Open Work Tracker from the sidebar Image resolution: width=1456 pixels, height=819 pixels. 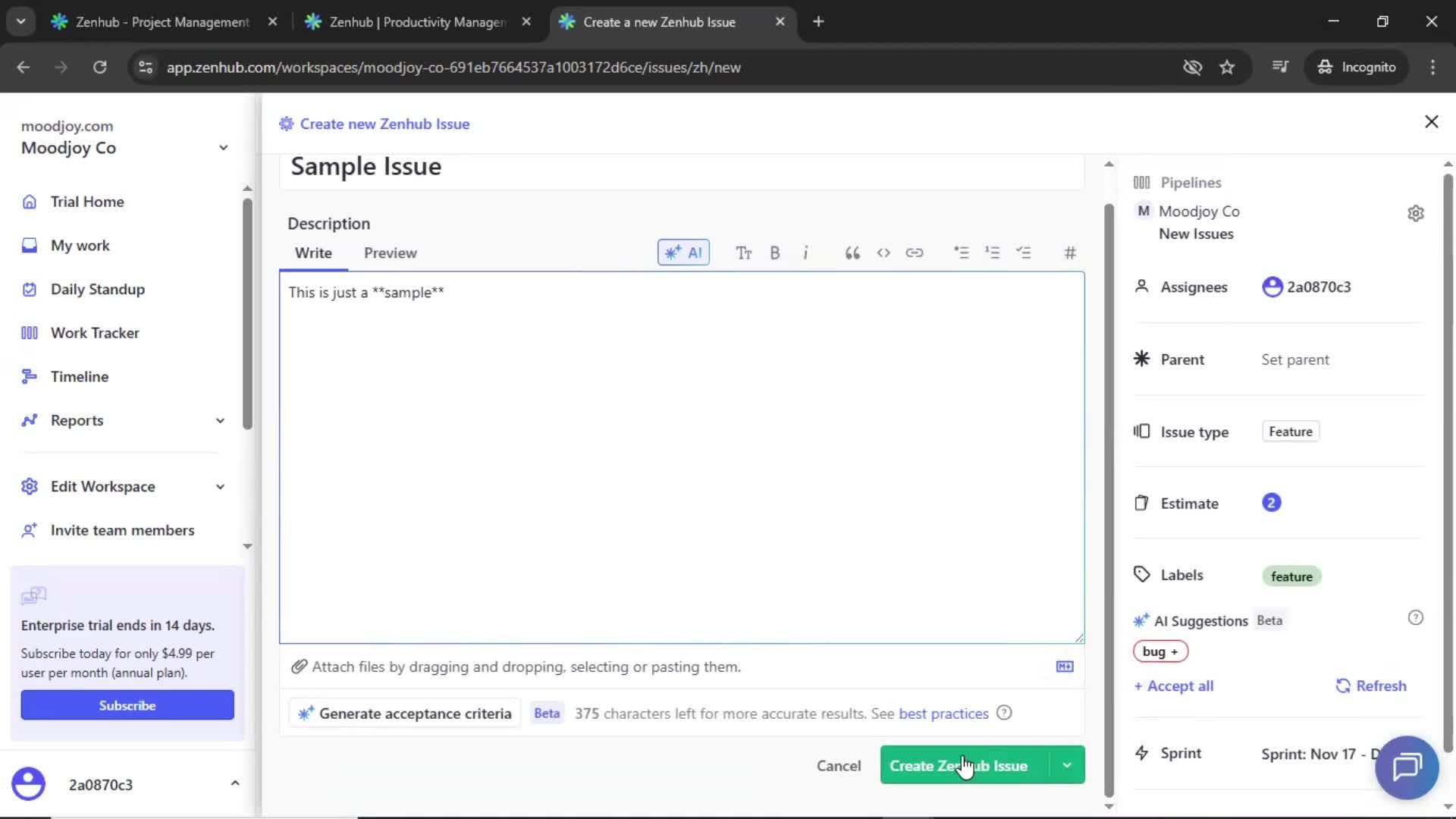pos(94,332)
